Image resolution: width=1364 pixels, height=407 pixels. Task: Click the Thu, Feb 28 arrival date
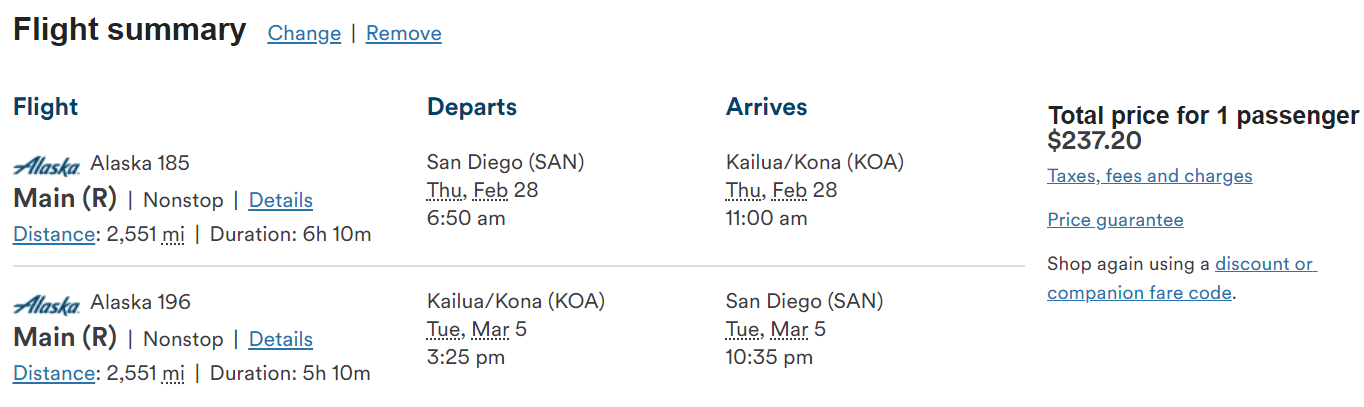(781, 190)
